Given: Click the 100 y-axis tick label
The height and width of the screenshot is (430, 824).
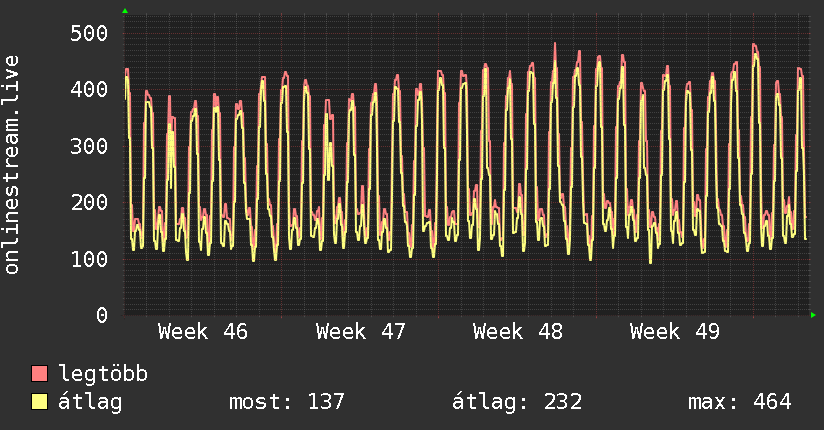Looking at the screenshot, I should coord(89,259).
